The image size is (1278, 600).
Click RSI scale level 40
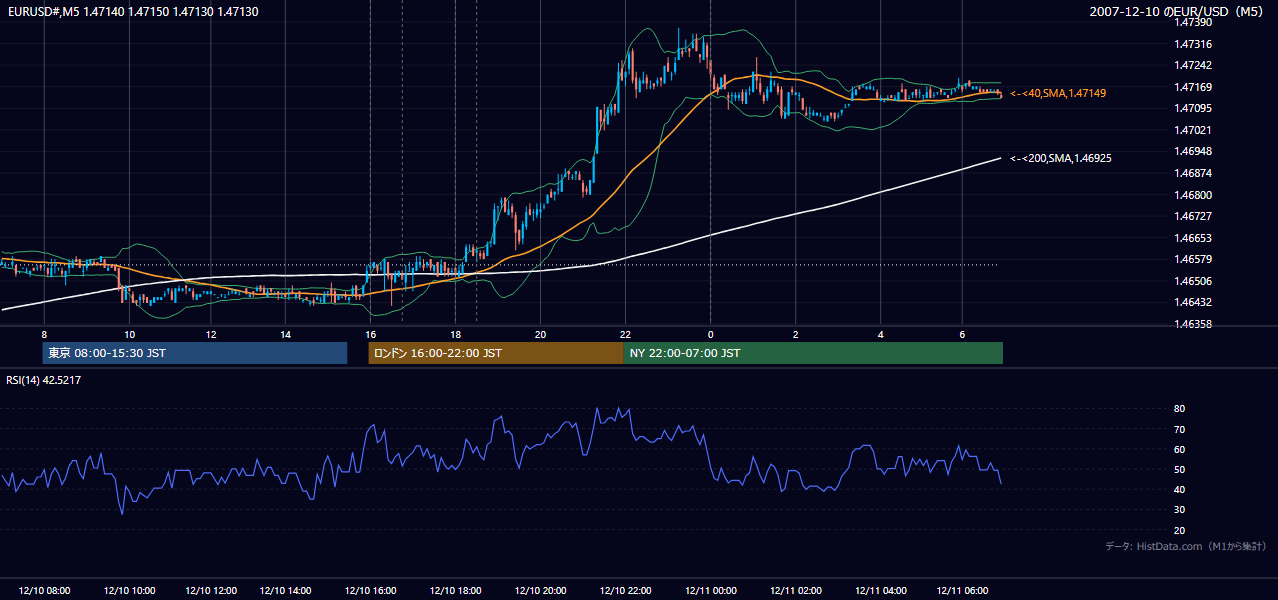coord(1180,489)
